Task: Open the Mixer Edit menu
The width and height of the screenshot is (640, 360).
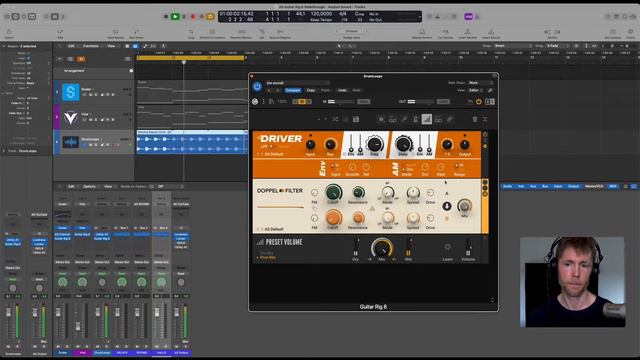Action: (71, 187)
